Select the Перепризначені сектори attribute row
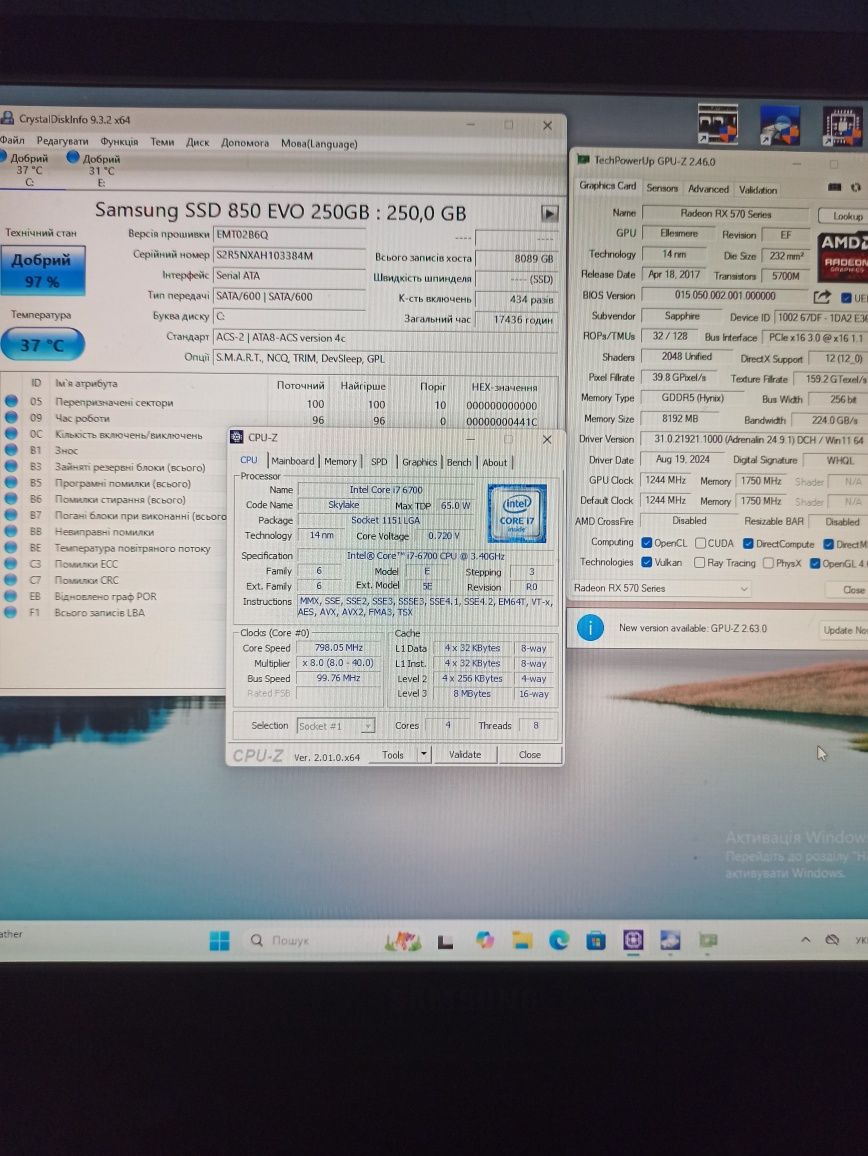The image size is (868, 1156). click(x=279, y=403)
